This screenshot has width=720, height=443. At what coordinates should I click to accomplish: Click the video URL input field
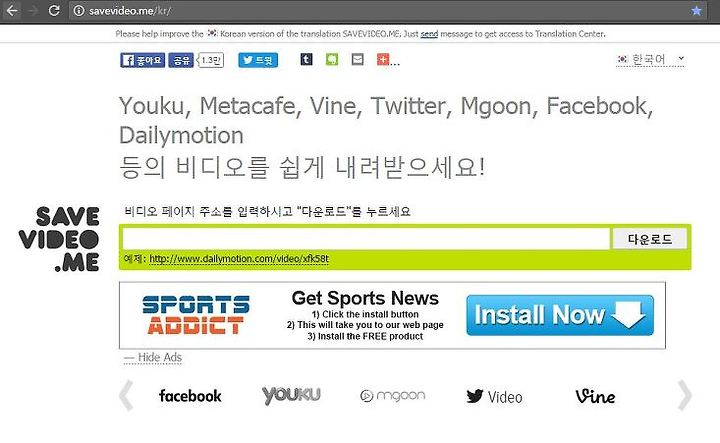[366, 239]
